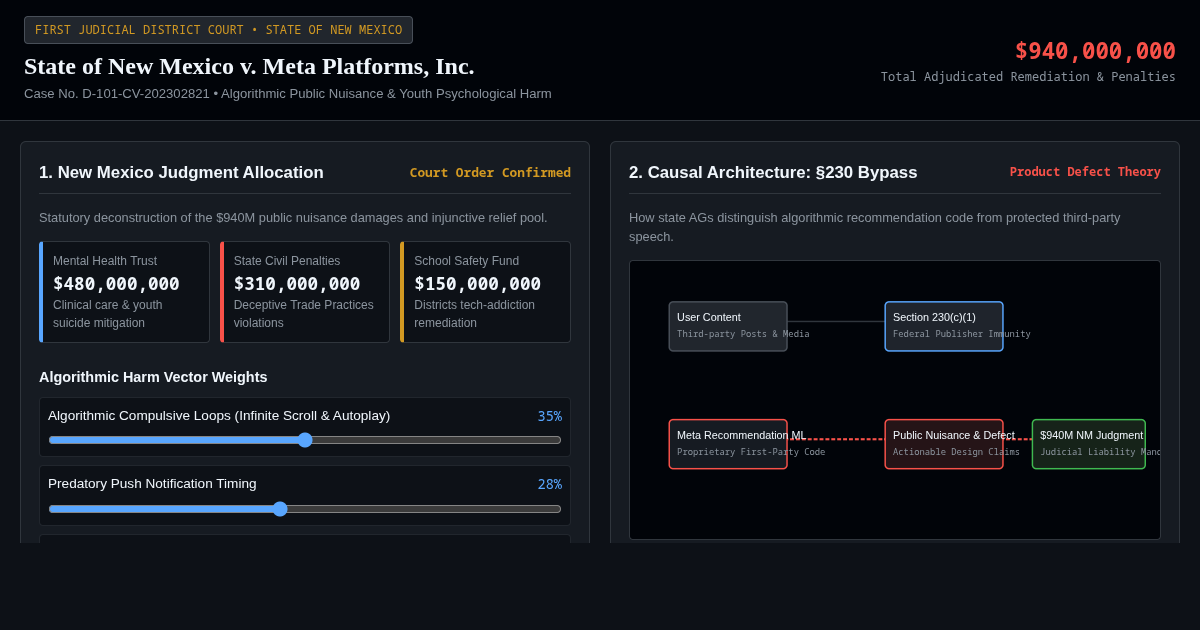Click the $310,000,000 amount
1200x630 pixels.
[x=297, y=284]
